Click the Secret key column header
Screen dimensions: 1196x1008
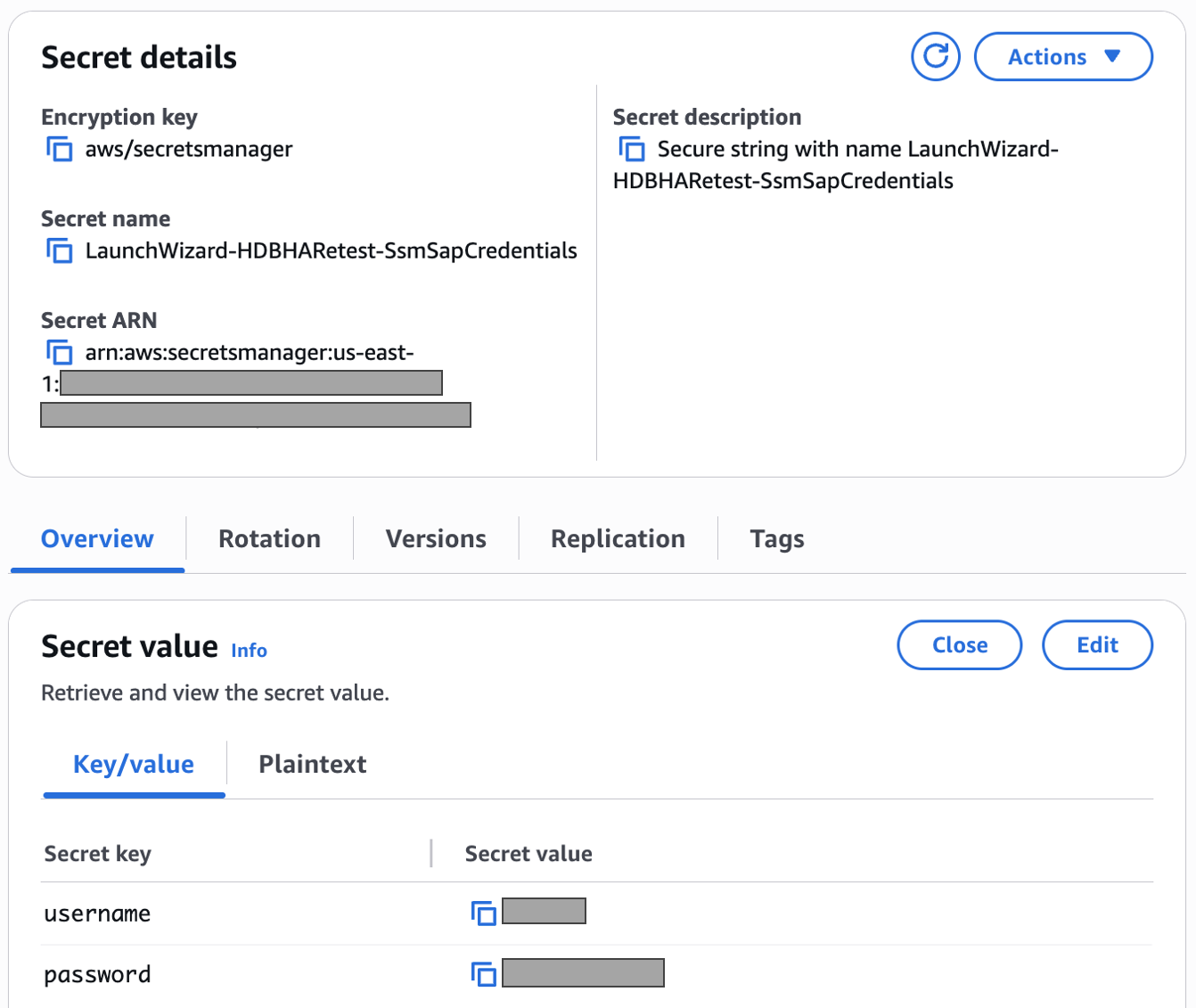pyautogui.click(x=98, y=854)
